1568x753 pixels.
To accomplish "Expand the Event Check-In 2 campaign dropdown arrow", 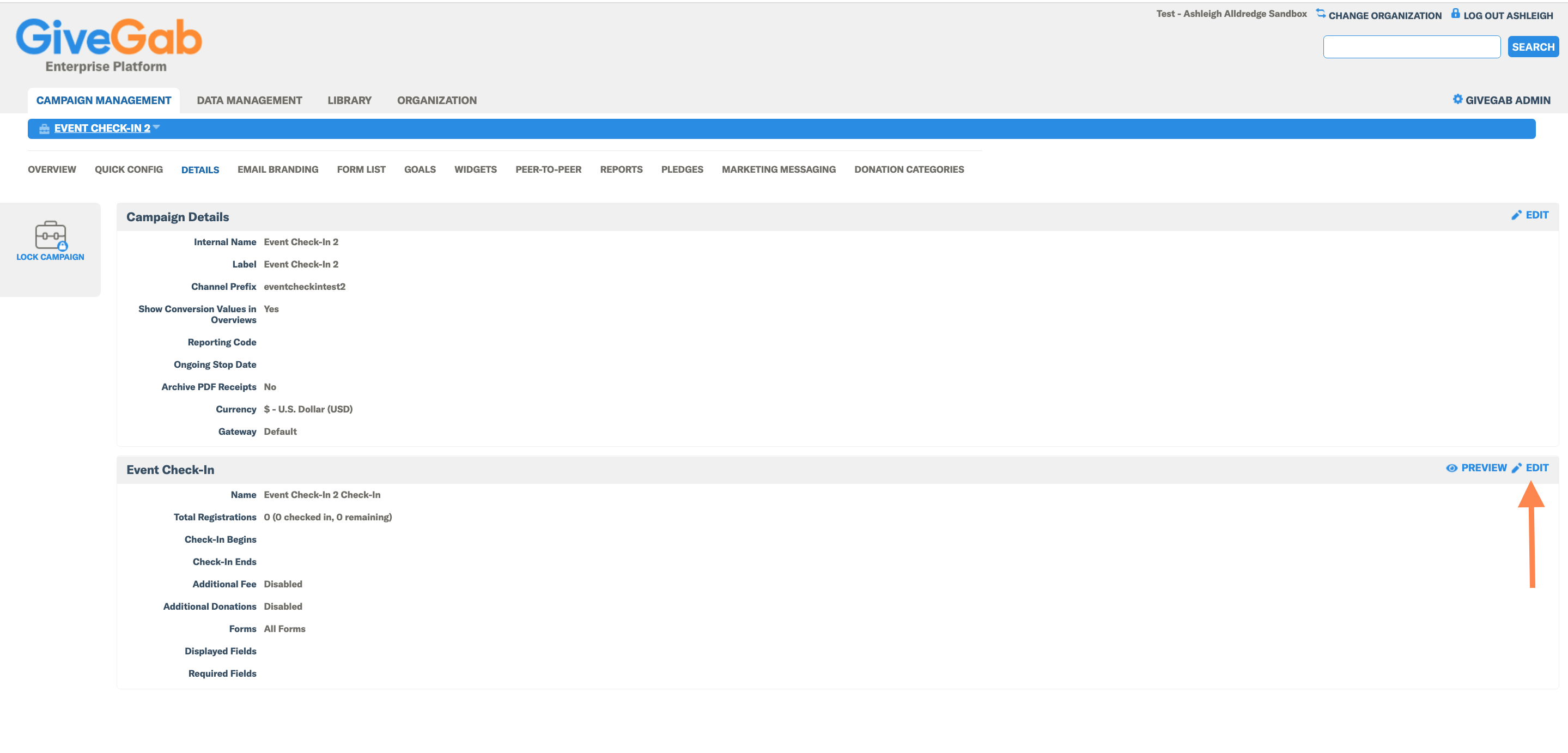I will (156, 126).
